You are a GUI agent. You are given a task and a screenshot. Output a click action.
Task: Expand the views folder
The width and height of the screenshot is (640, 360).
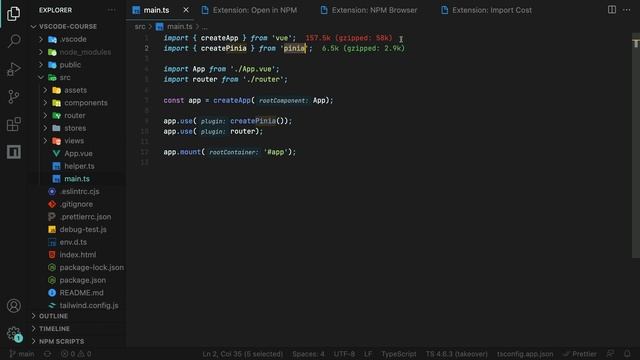(x=45, y=141)
